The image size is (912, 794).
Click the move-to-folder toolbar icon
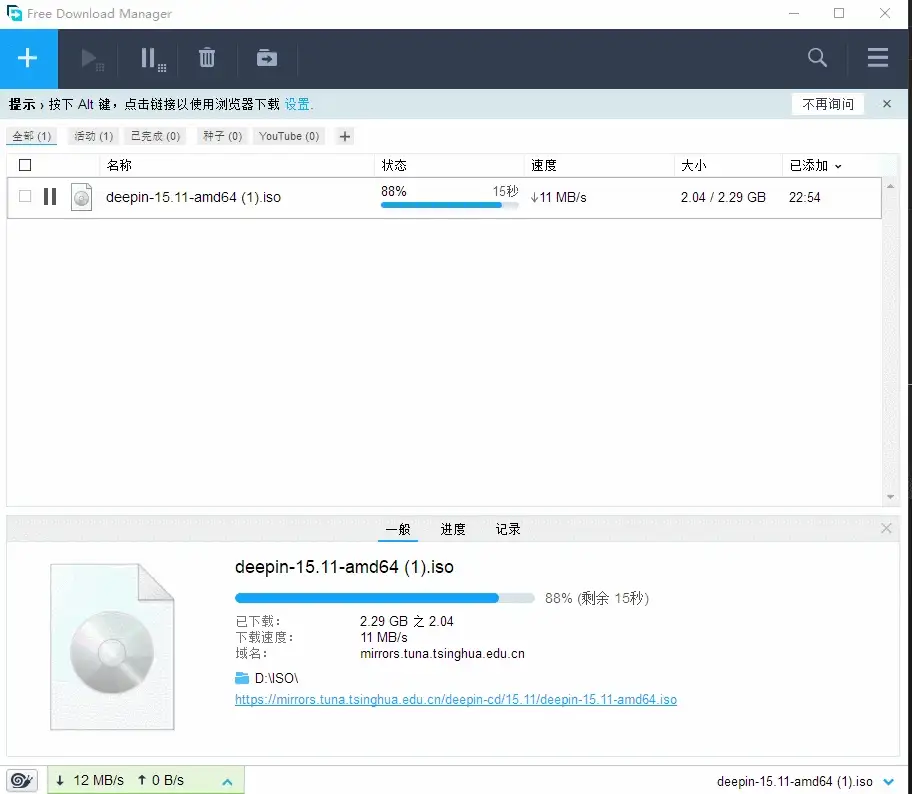point(267,58)
